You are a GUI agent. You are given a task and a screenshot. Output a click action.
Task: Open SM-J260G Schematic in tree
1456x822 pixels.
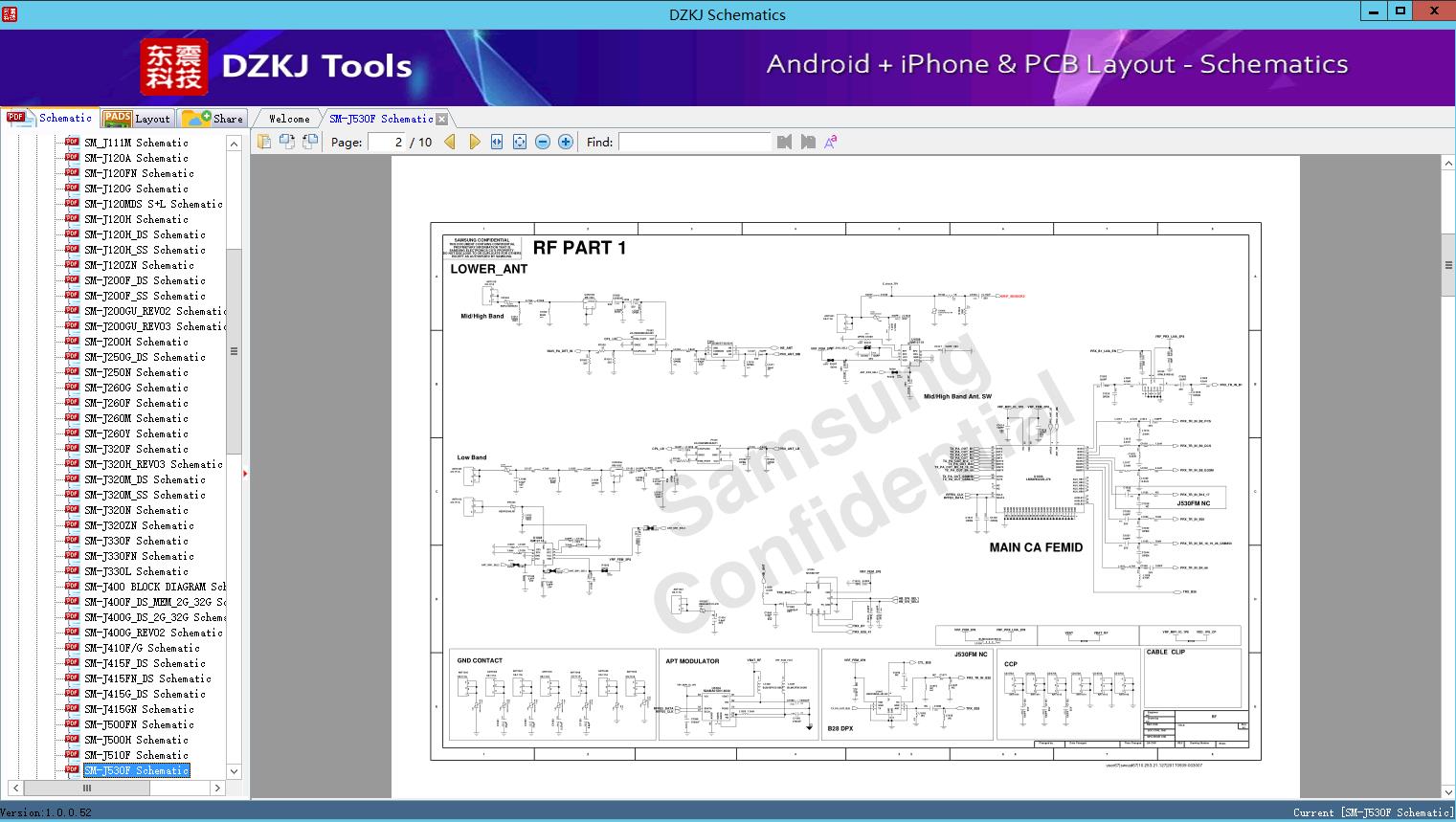point(136,388)
